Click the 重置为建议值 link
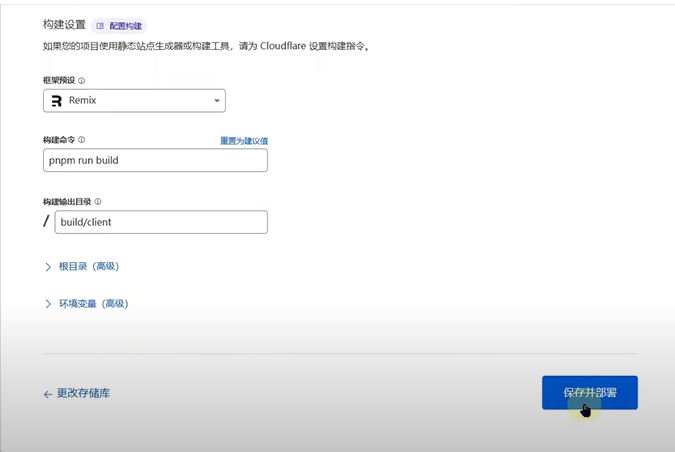The width and height of the screenshot is (675, 452). [x=244, y=141]
